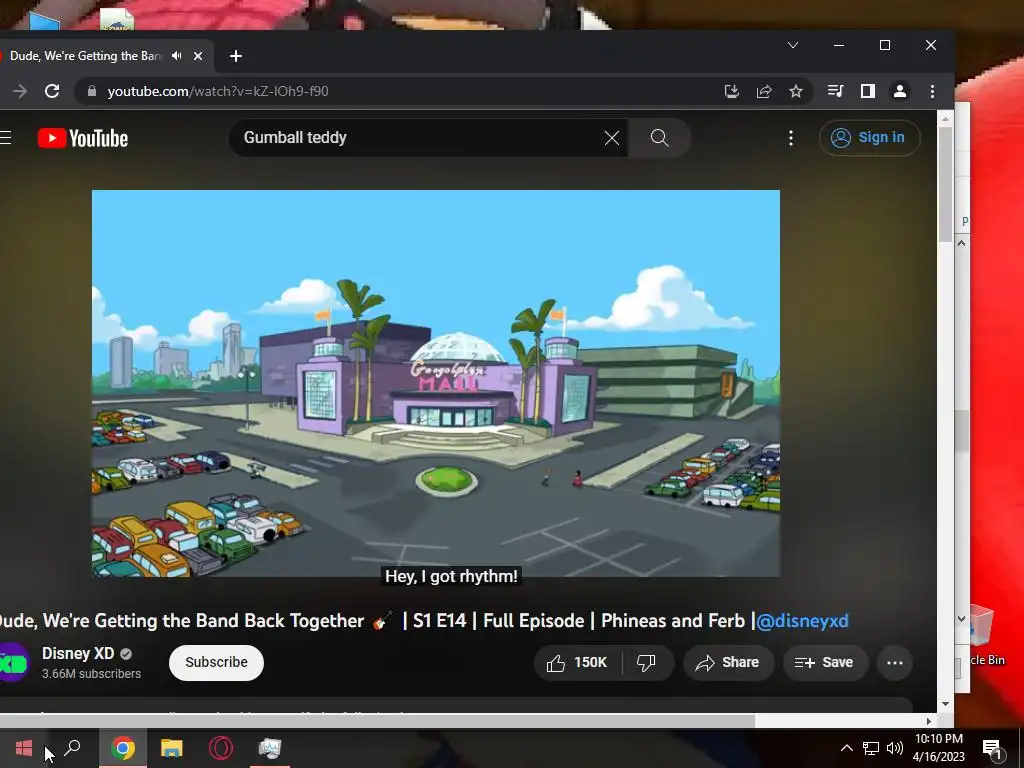This screenshot has height=768, width=1024.
Task: Open the clock showing 10:10 PM
Action: click(x=938, y=748)
